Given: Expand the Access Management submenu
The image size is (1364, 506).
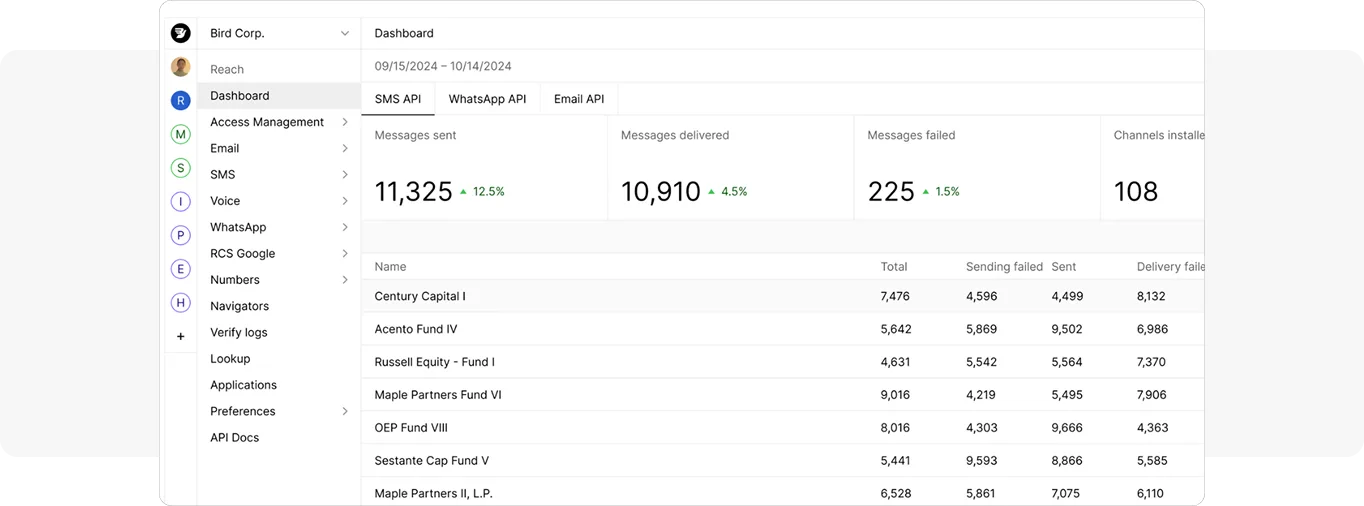Looking at the screenshot, I should click(x=279, y=122).
